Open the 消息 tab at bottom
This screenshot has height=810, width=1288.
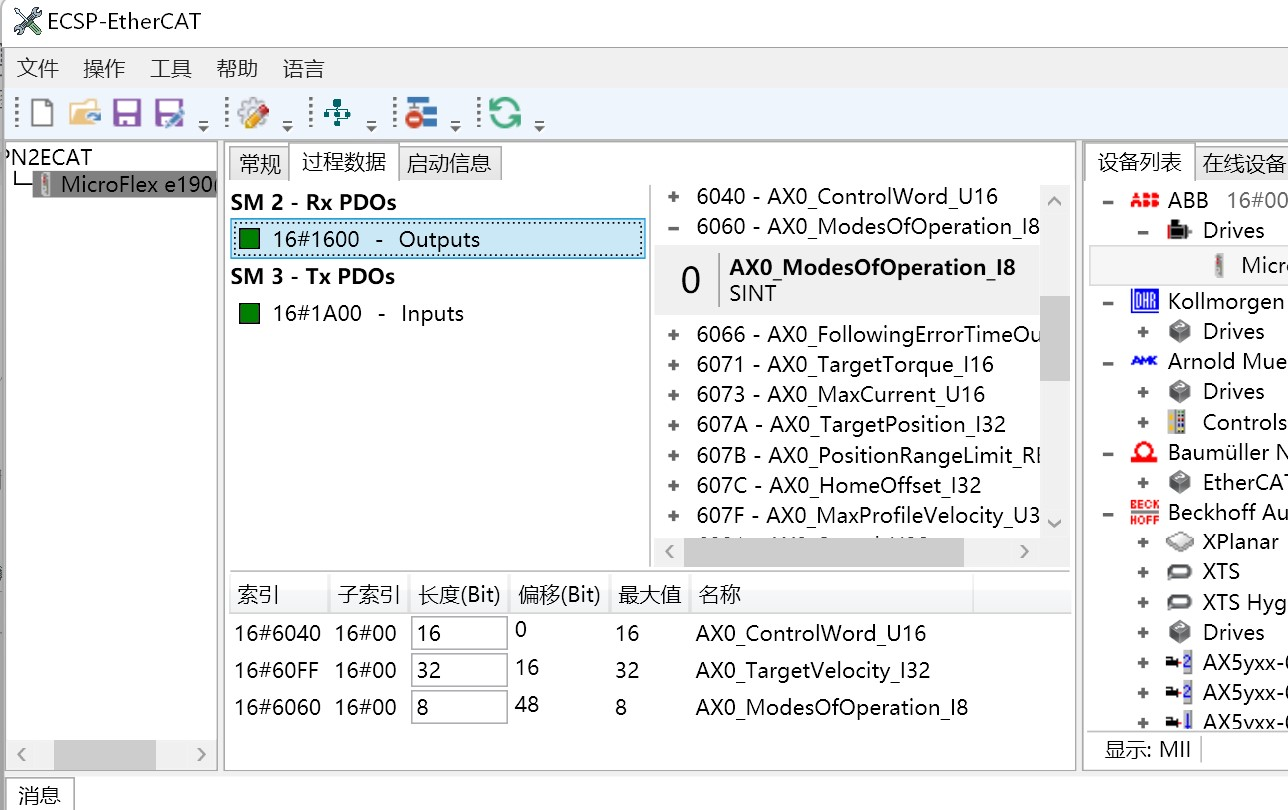coord(39,795)
